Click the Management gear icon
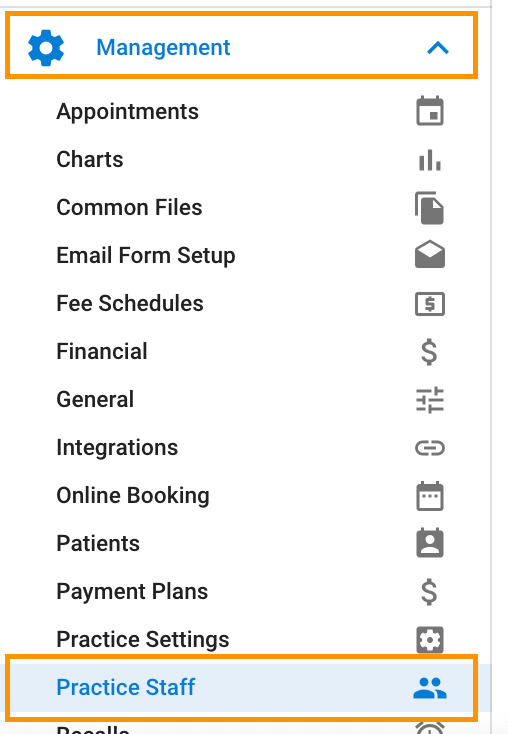The image size is (508, 734). [46, 48]
